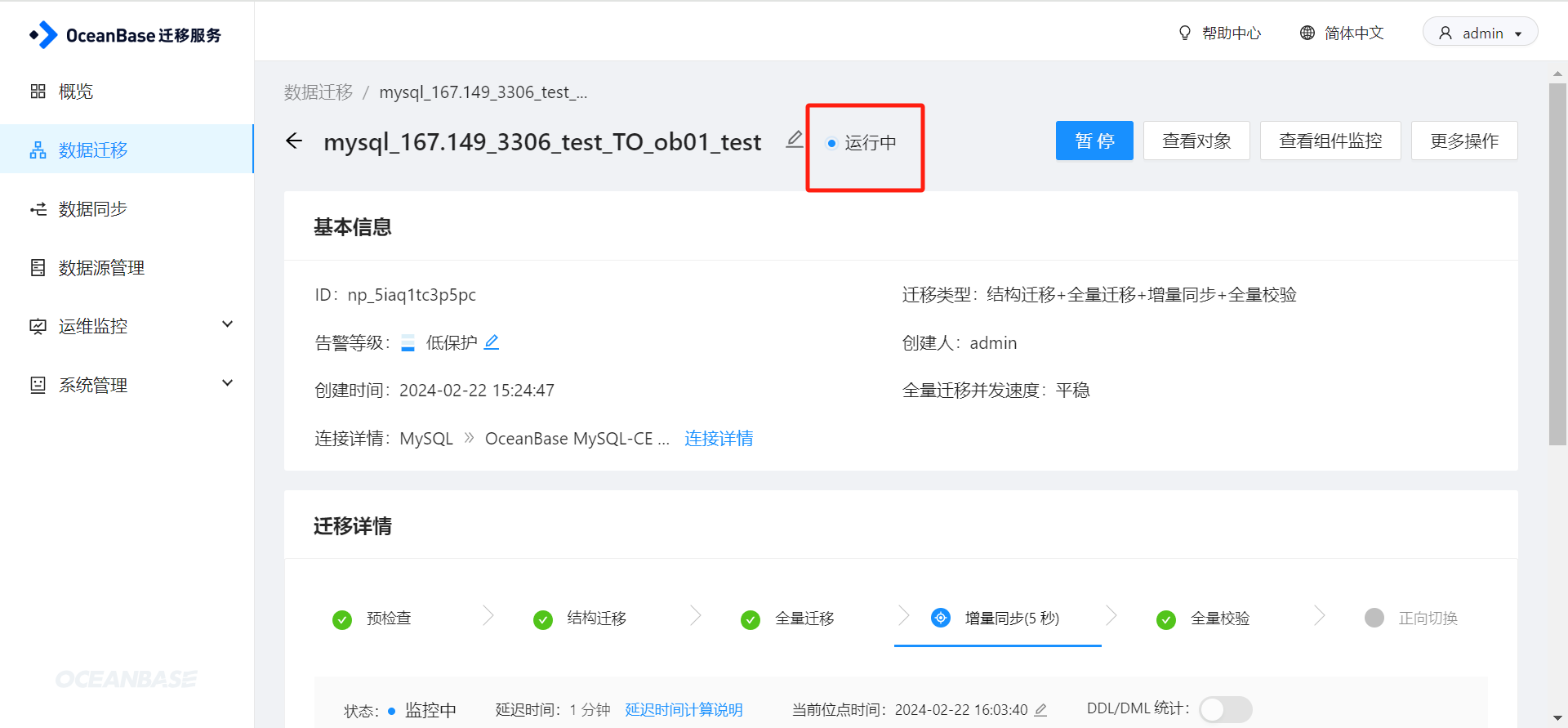Image resolution: width=1568 pixels, height=728 pixels.
Task: Click the vertical scrollbar thumb
Action: (x=1557, y=264)
